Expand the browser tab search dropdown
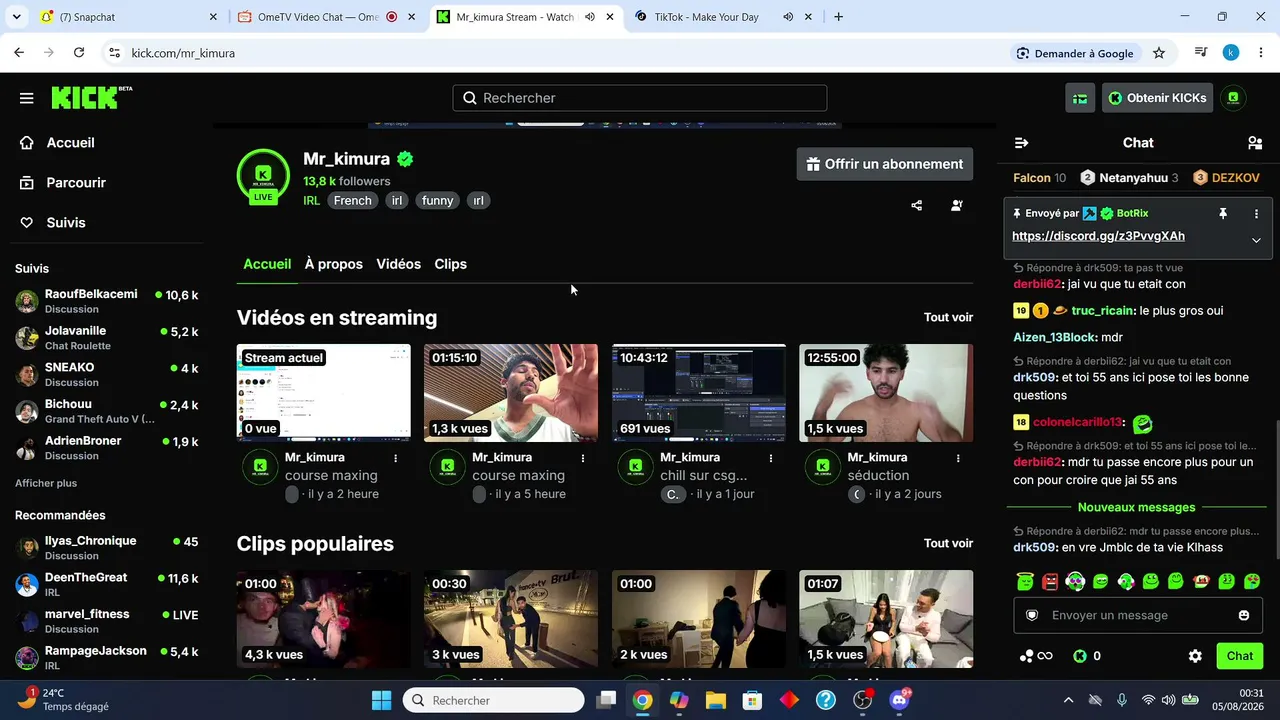 tap(16, 17)
